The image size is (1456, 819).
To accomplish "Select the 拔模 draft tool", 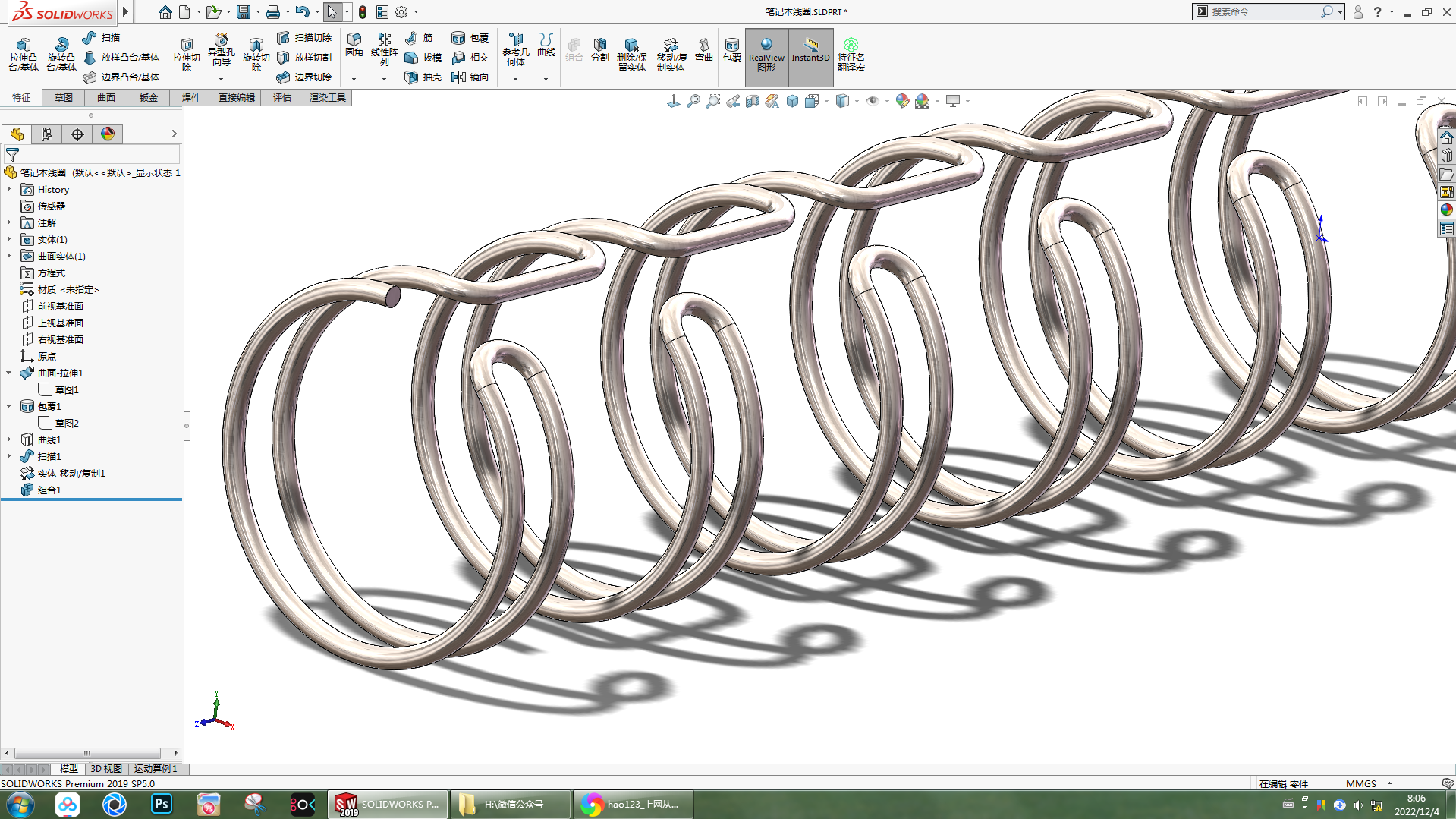I will tap(423, 57).
